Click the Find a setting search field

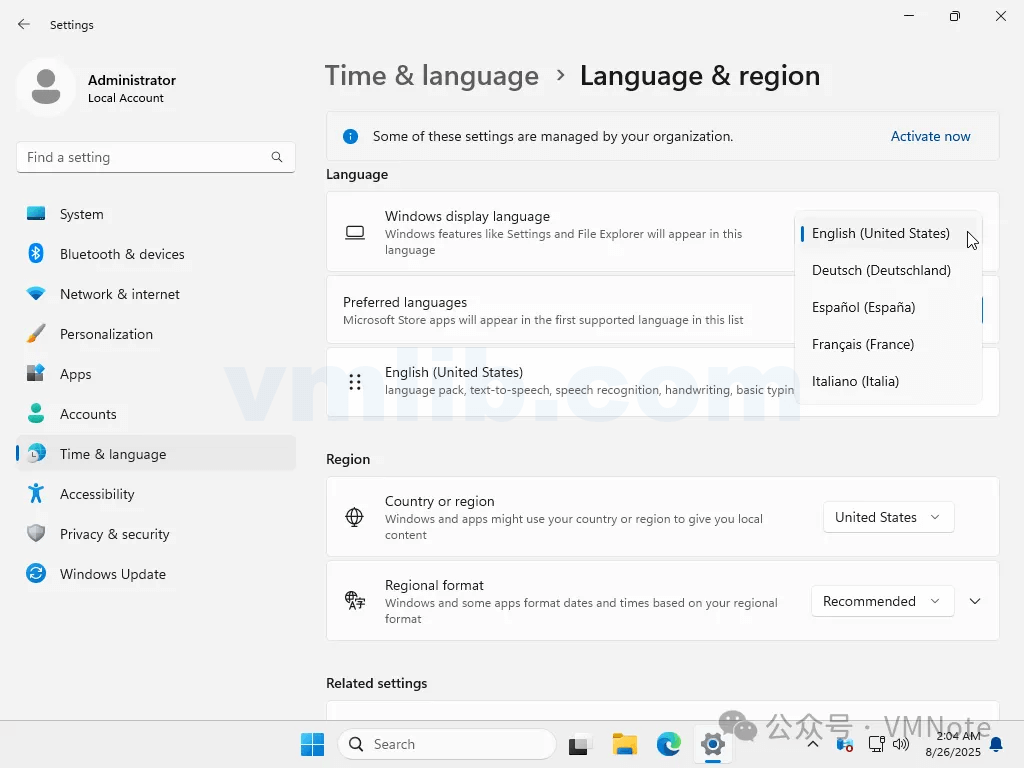click(x=145, y=157)
